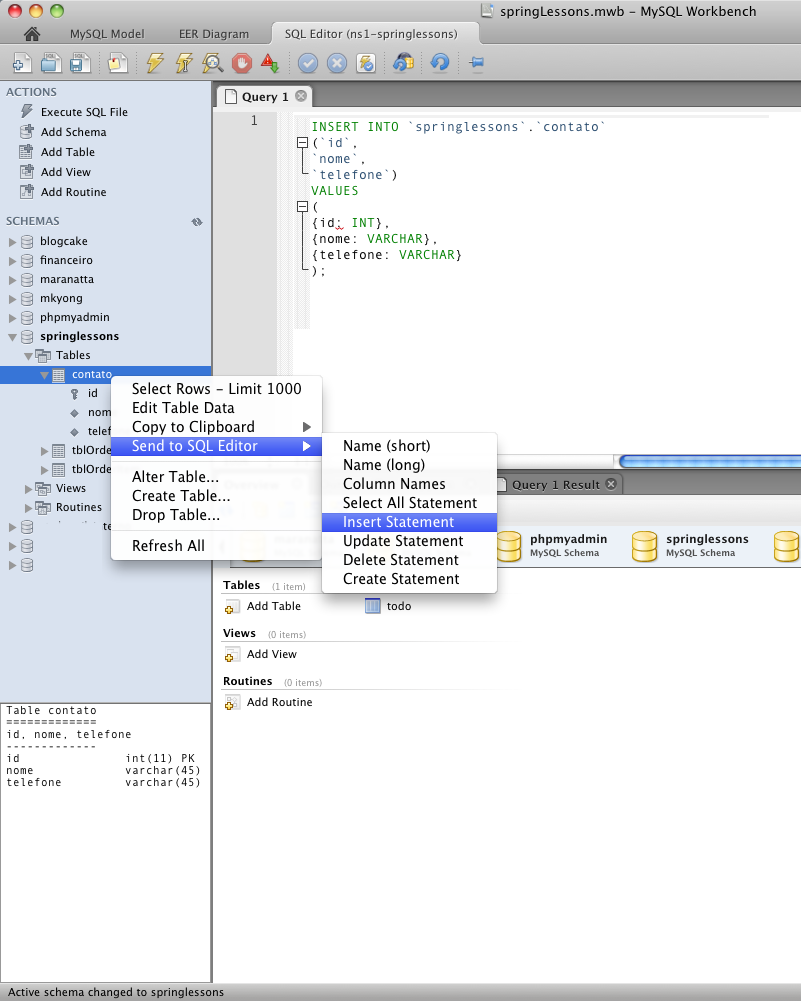Expand the financeiro schema
Image resolution: width=801 pixels, height=1001 pixels.
12,260
